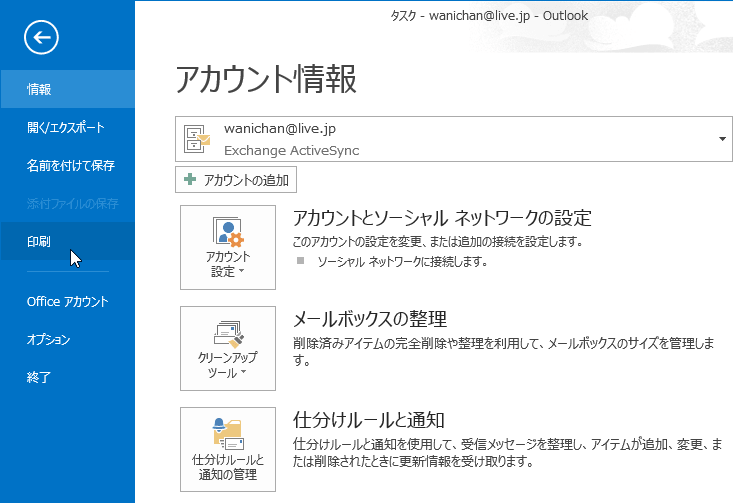Viewport: 733px width, 503px height.
Task: Expand クリーンアップ ツール dropdown button label
Action: (x=228, y=365)
